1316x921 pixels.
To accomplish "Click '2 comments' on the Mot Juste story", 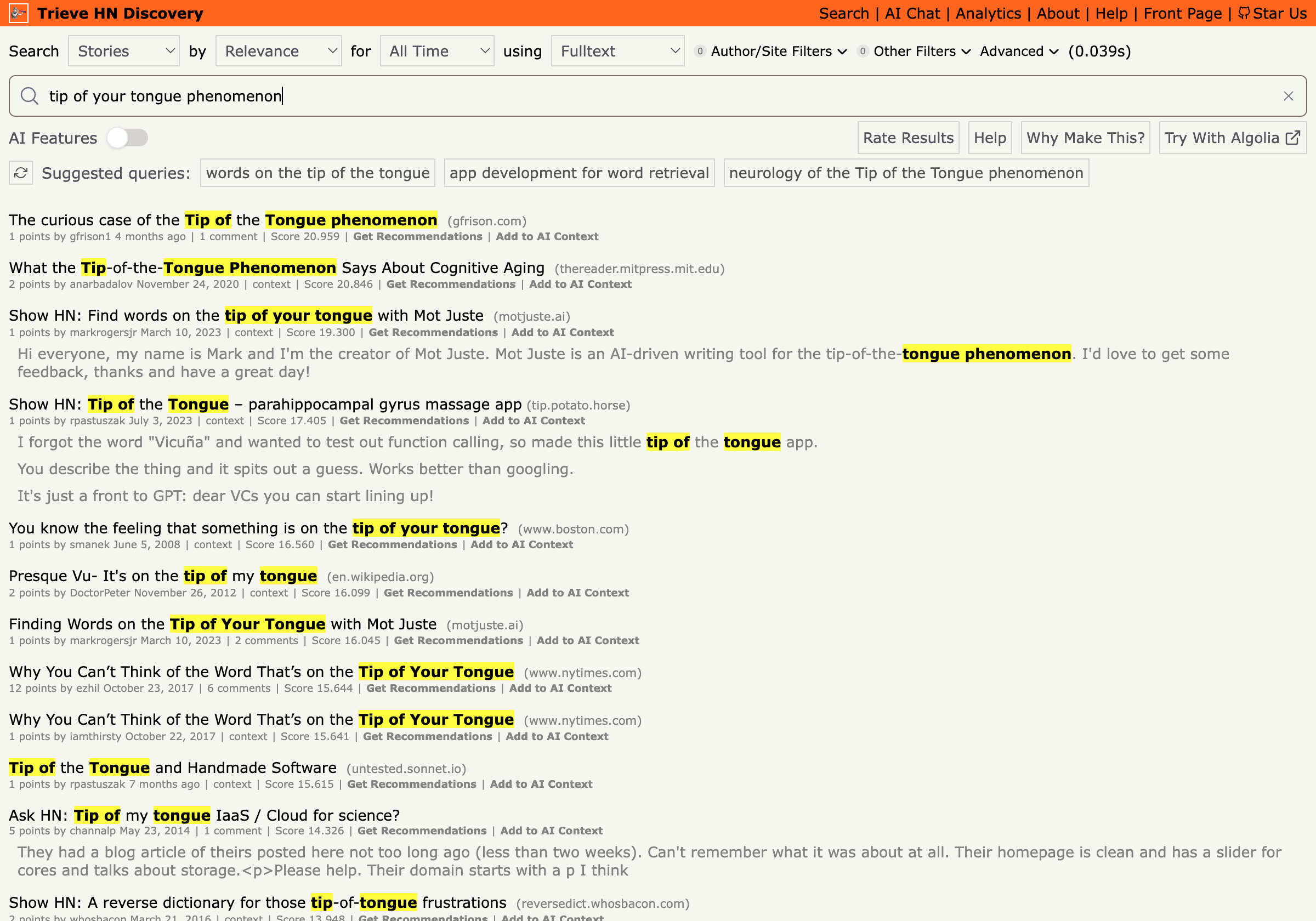I will click(x=266, y=640).
